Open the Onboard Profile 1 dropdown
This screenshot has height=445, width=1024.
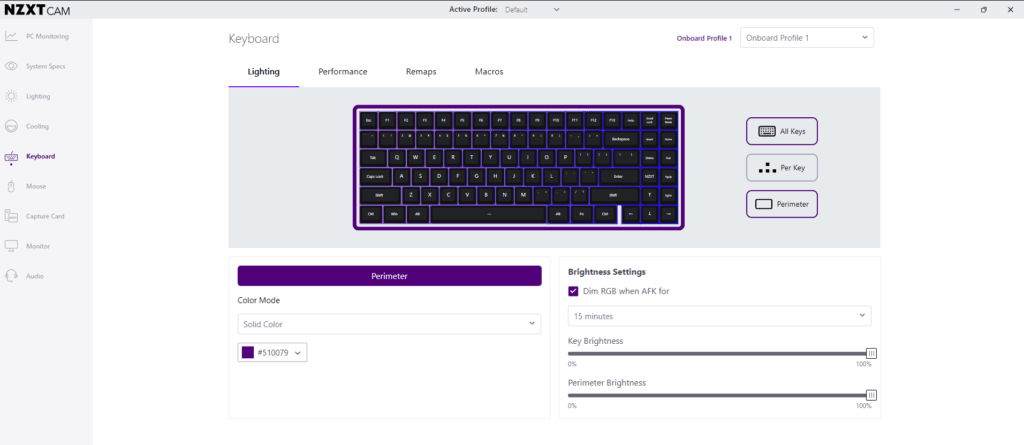807,38
